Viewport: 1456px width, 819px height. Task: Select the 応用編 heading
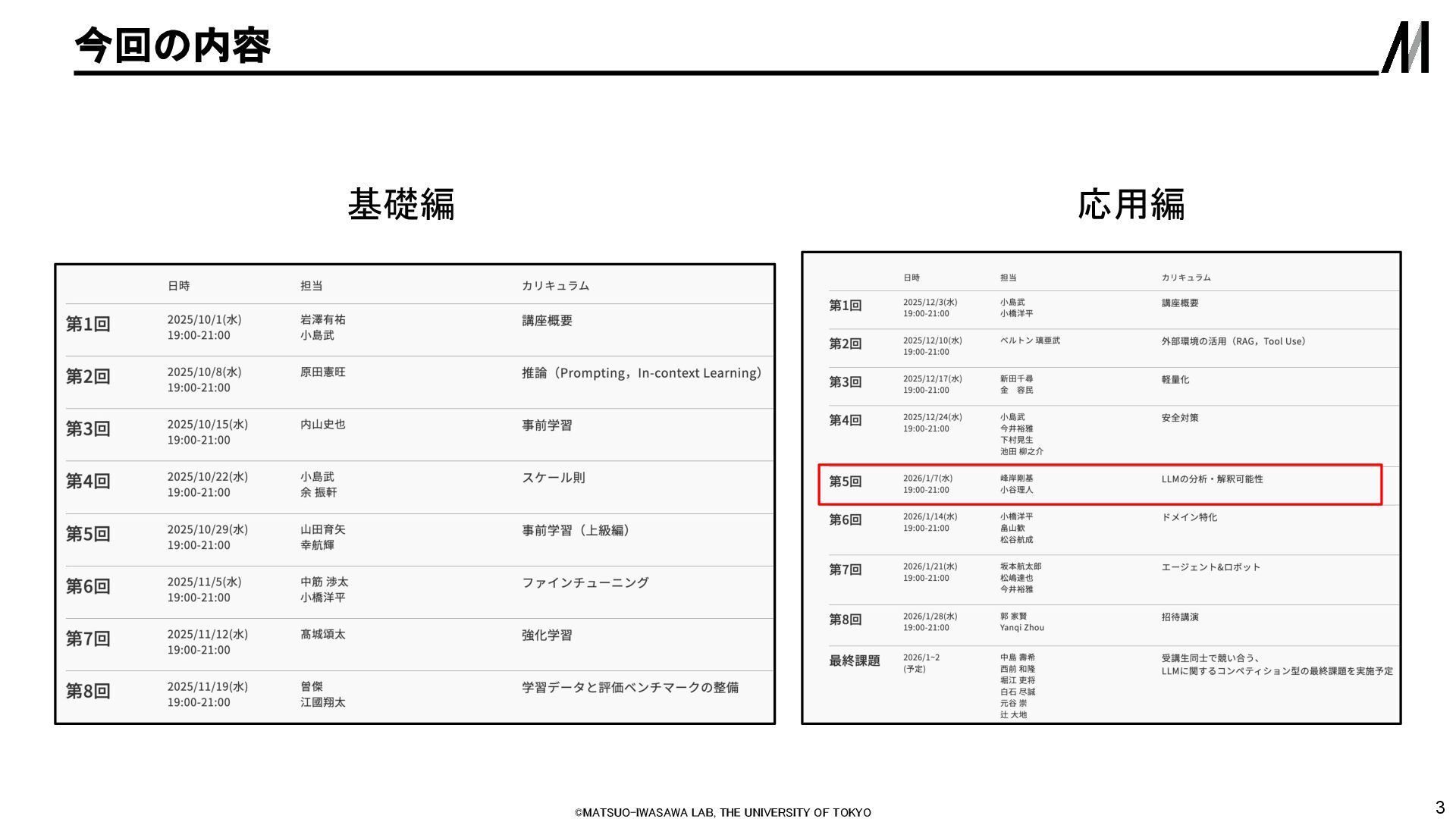pyautogui.click(x=1131, y=205)
